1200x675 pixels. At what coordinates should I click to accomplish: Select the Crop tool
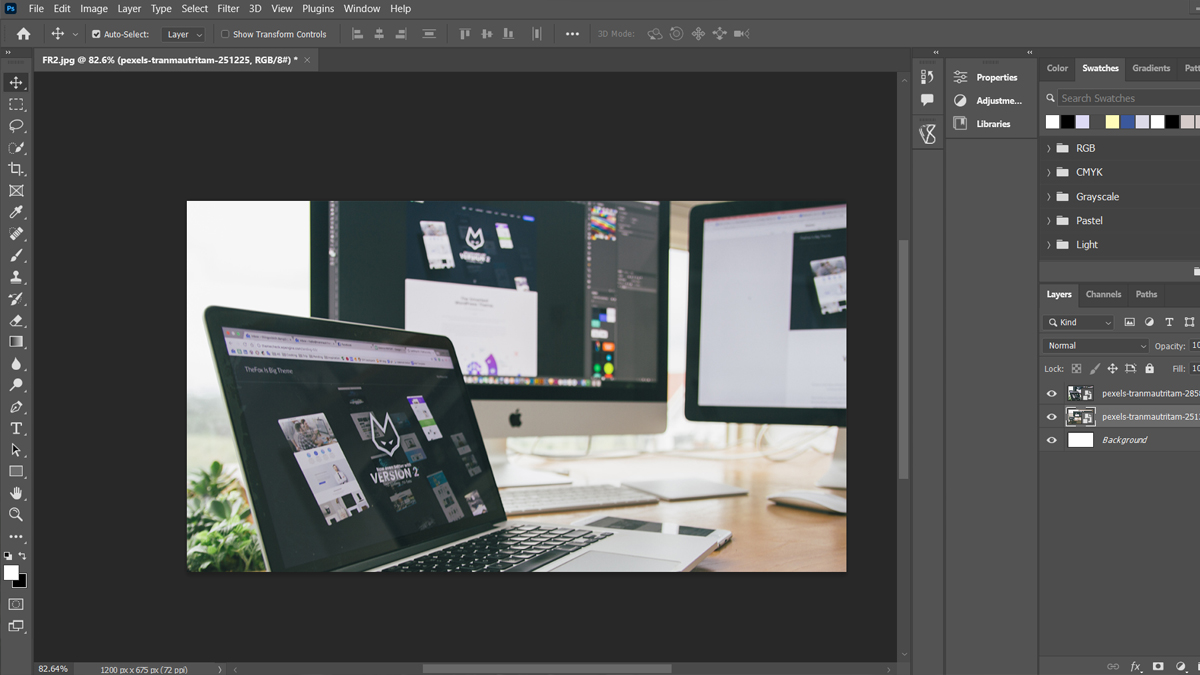(x=16, y=169)
